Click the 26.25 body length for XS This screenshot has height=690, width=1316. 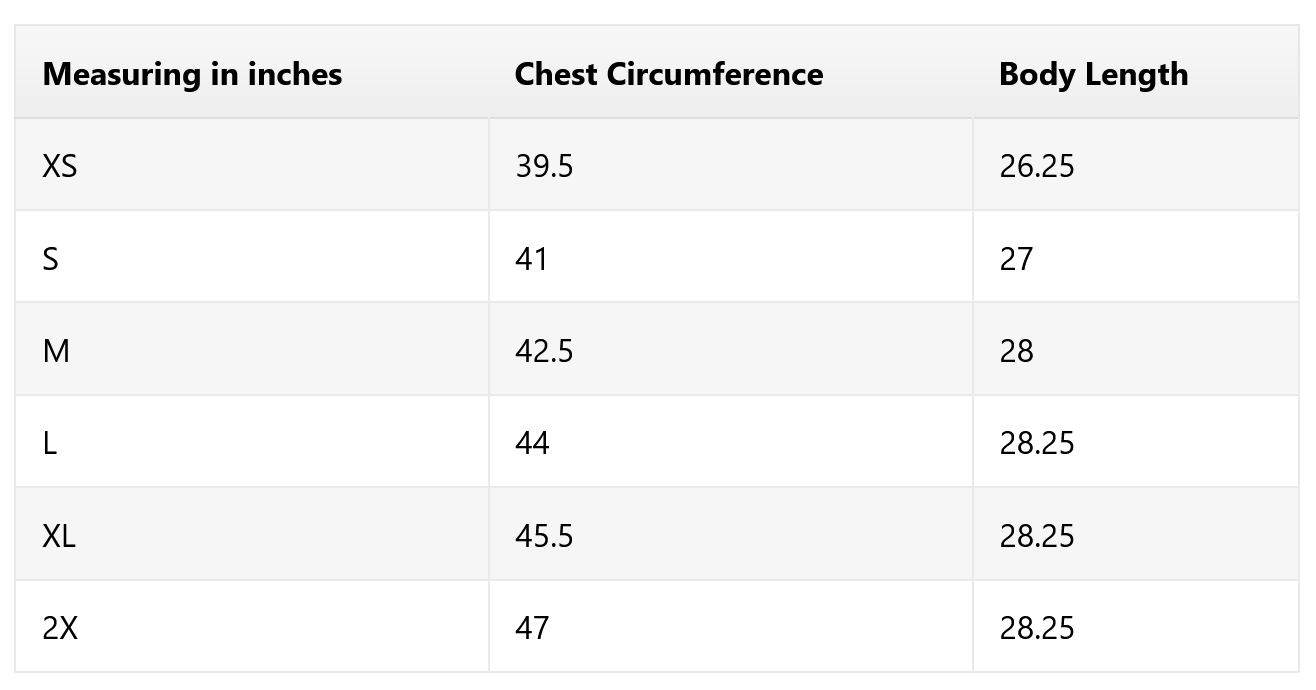(1036, 166)
